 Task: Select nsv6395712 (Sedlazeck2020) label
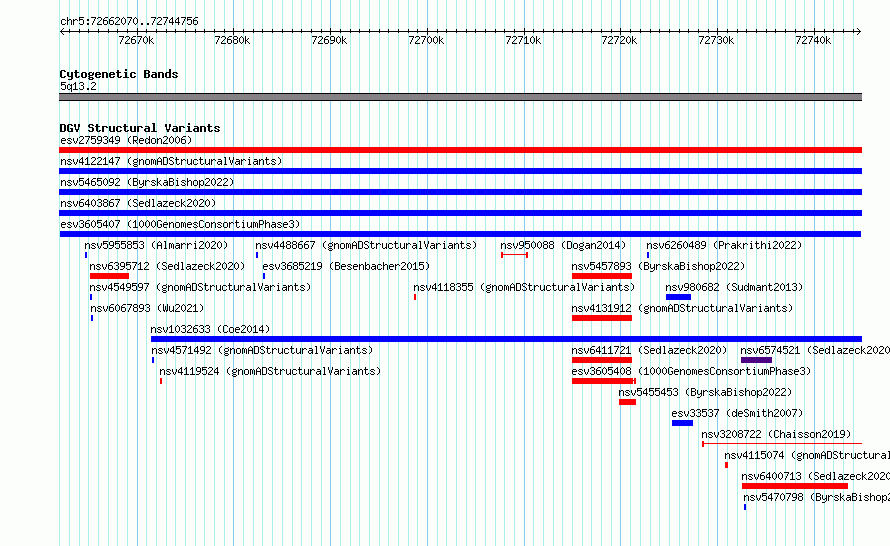tap(167, 266)
